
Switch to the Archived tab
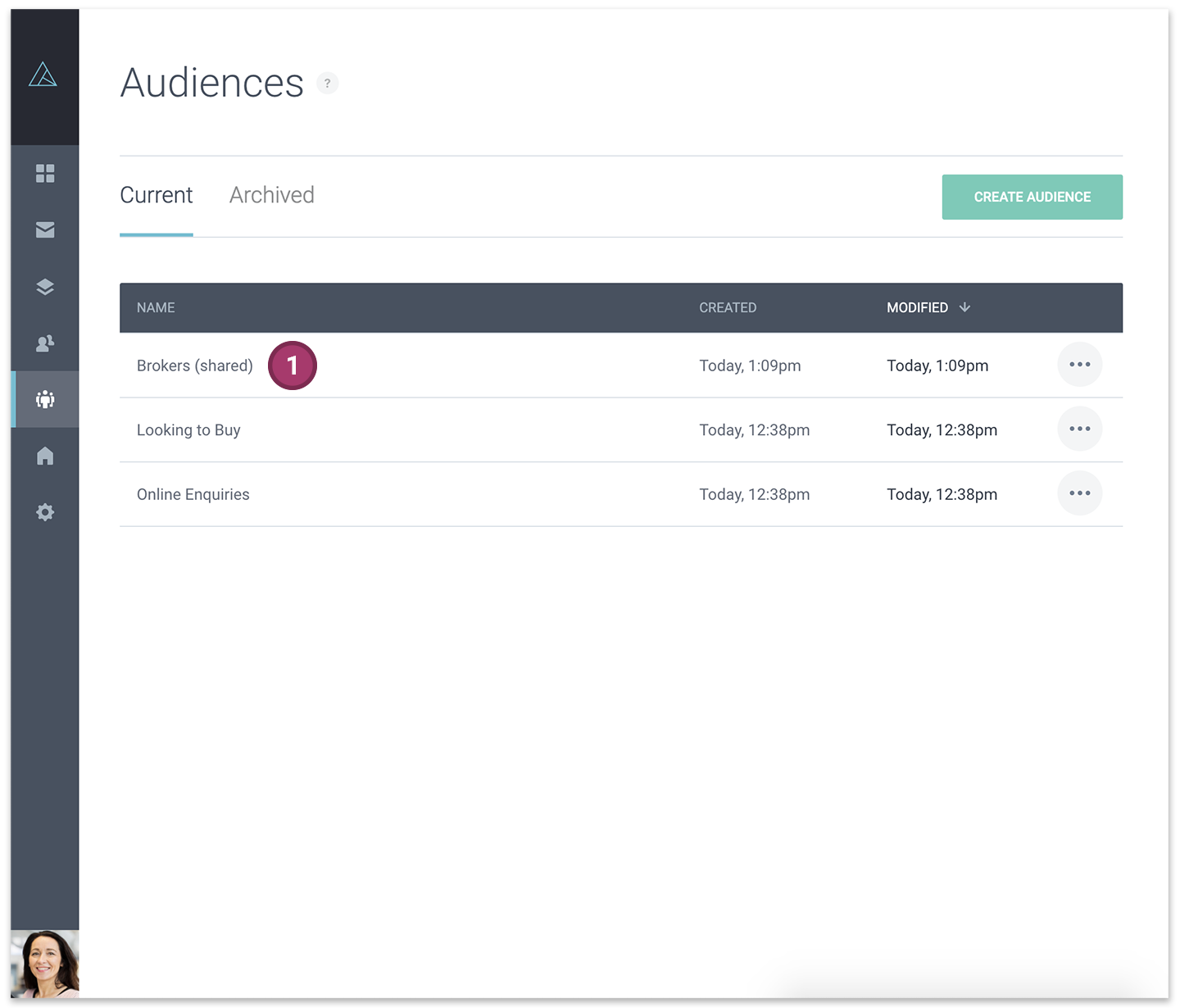tap(272, 195)
